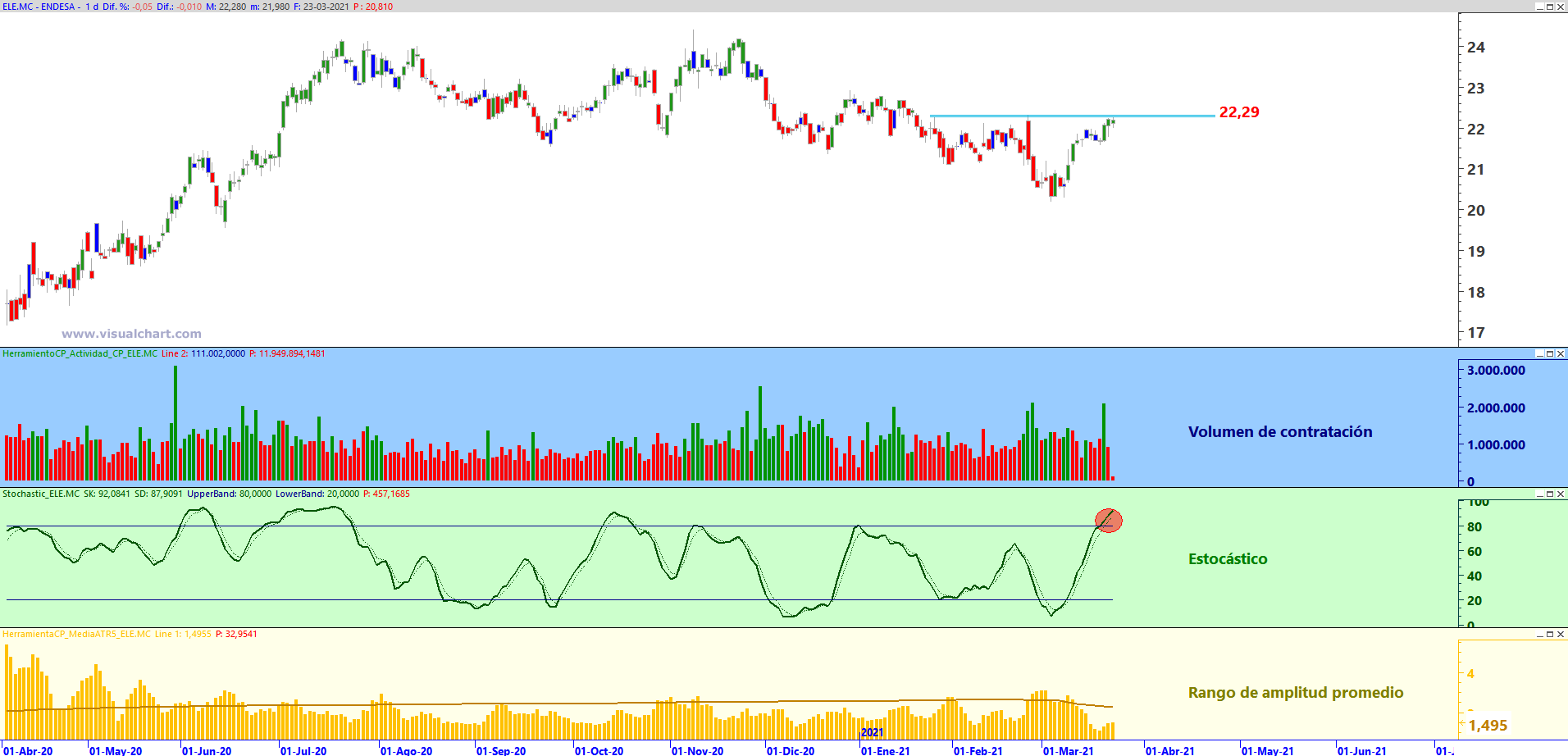This screenshot has width=1568, height=756.
Task: Click the 01-Abr-20 date axis label
Action: (28, 750)
